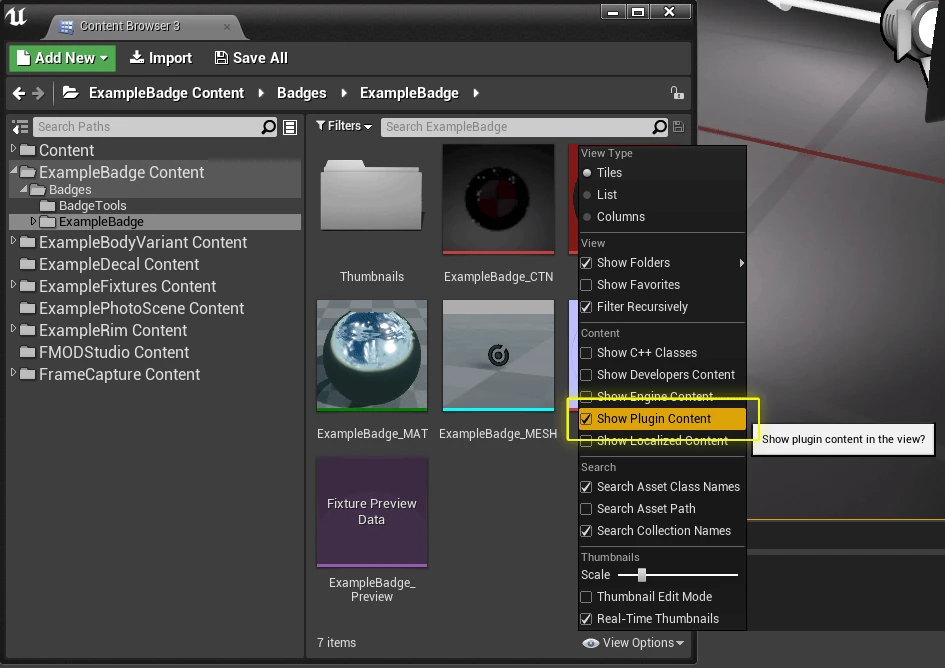Open the Filters dropdown
Screen dimensions: 945x668
(344, 126)
